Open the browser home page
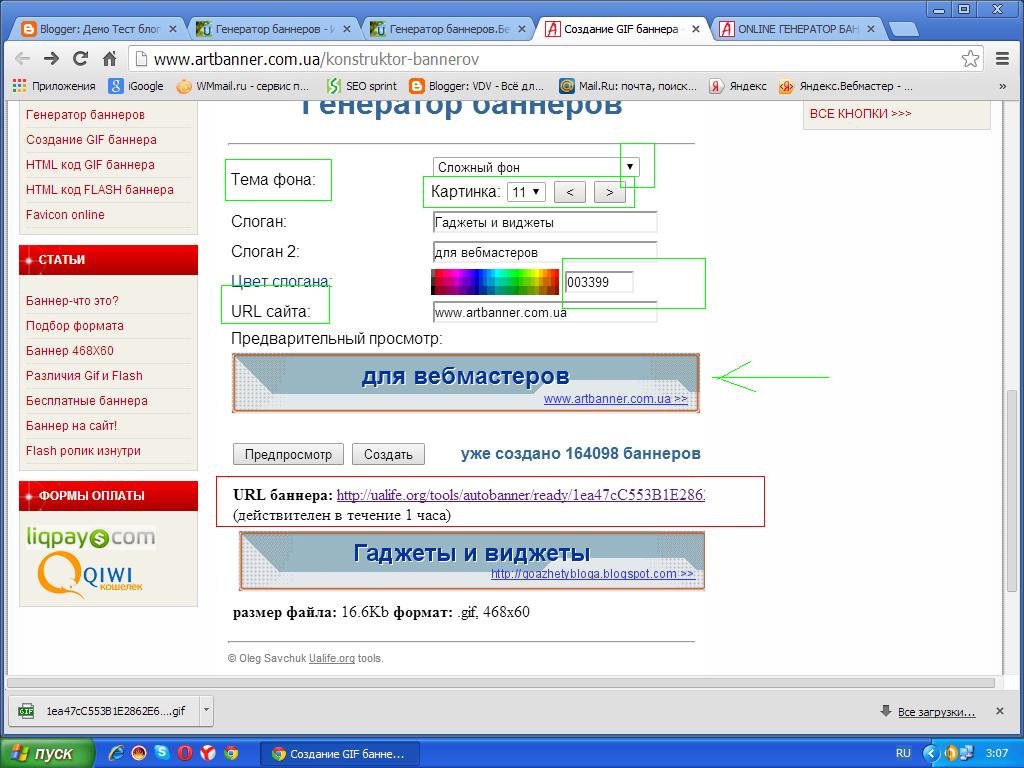This screenshot has height=768, width=1024. (x=110, y=59)
